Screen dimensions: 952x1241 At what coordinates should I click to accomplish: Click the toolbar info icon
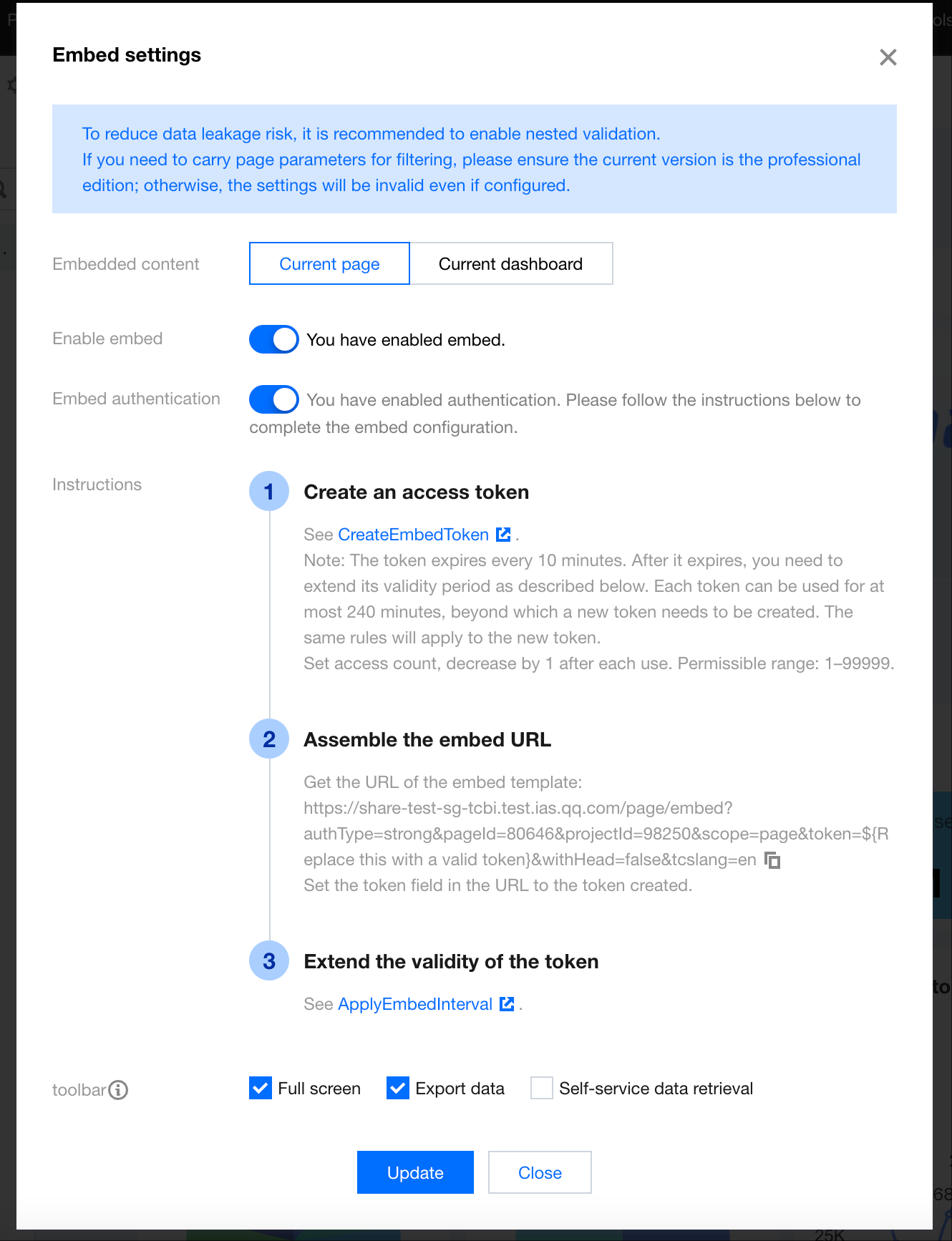pos(118,1090)
